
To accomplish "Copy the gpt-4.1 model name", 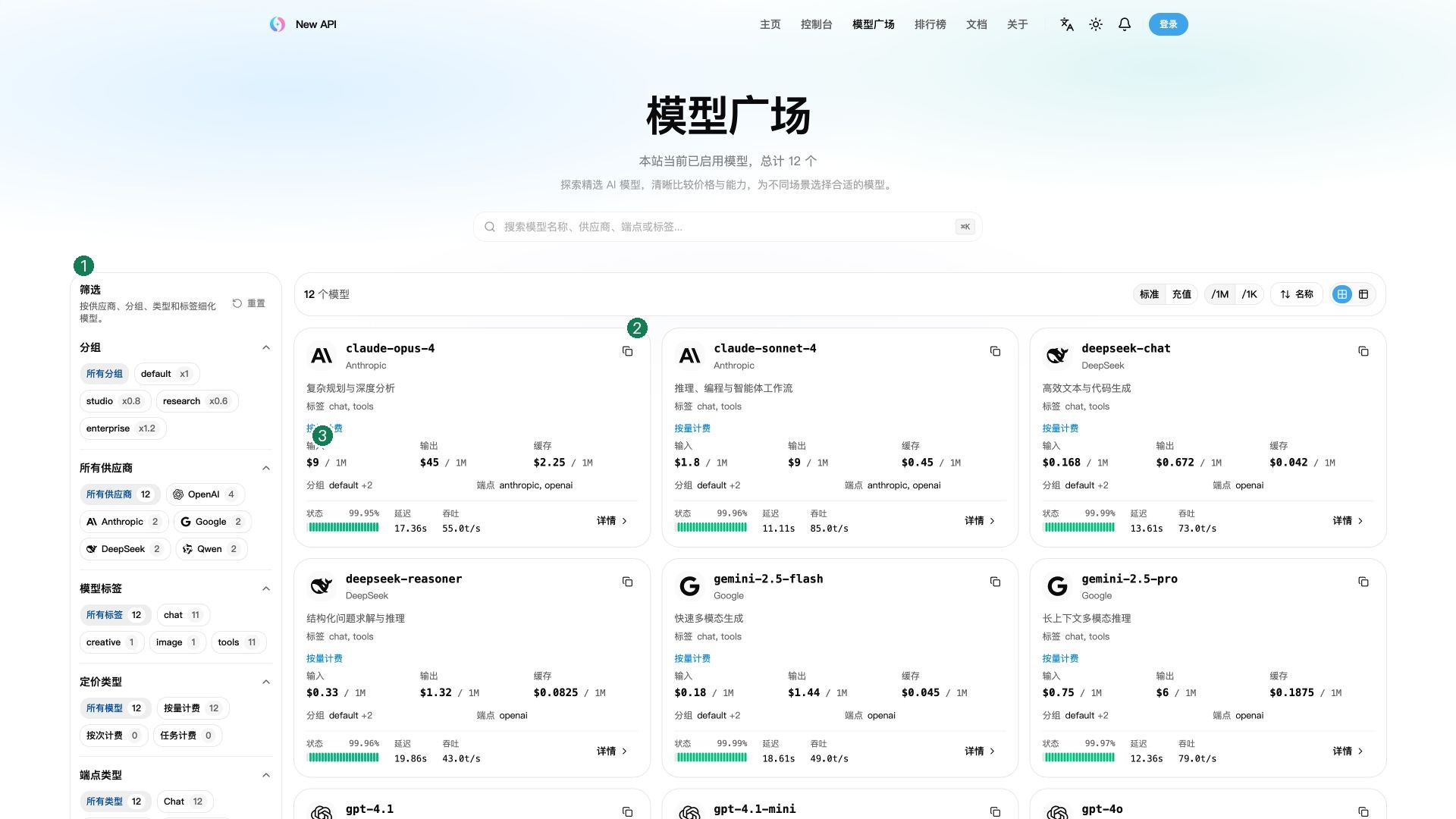I will (x=627, y=811).
